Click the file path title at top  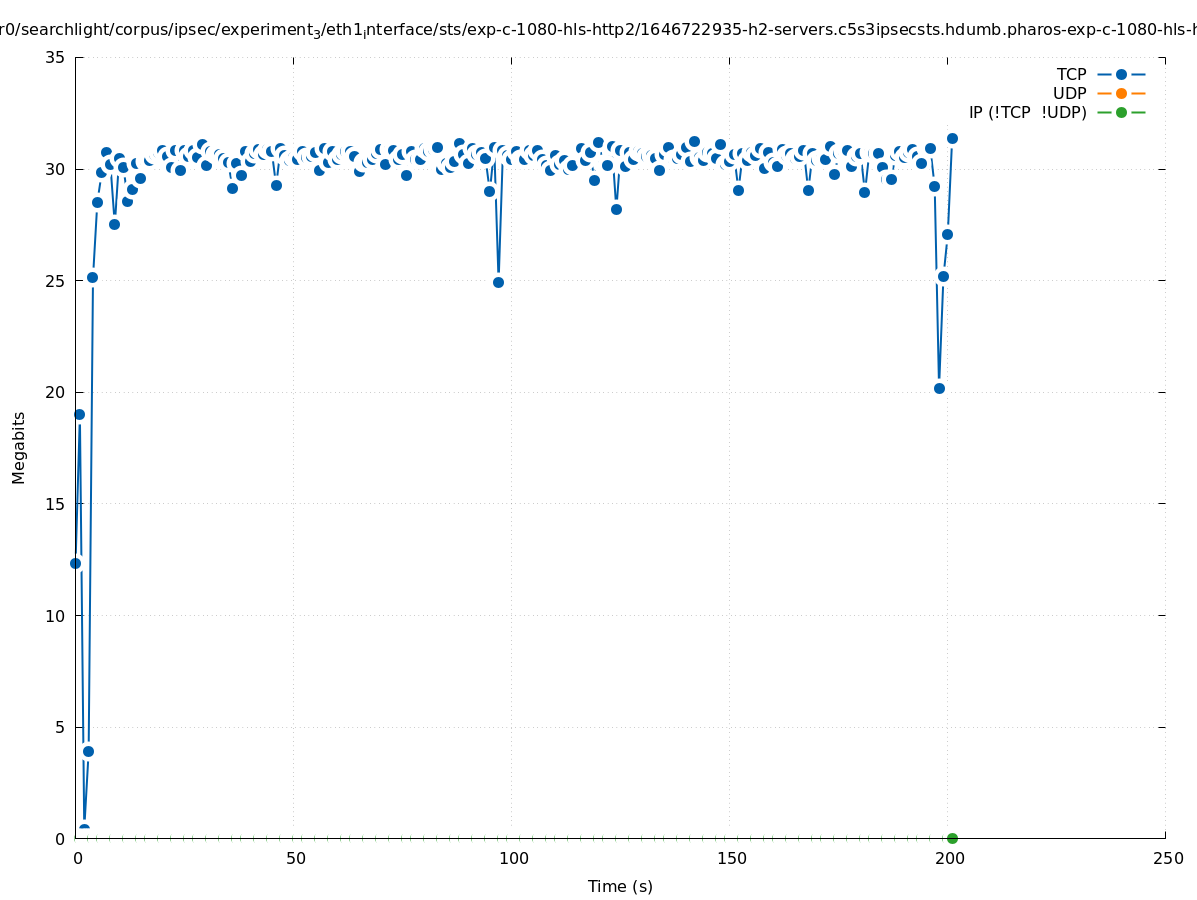(x=598, y=30)
